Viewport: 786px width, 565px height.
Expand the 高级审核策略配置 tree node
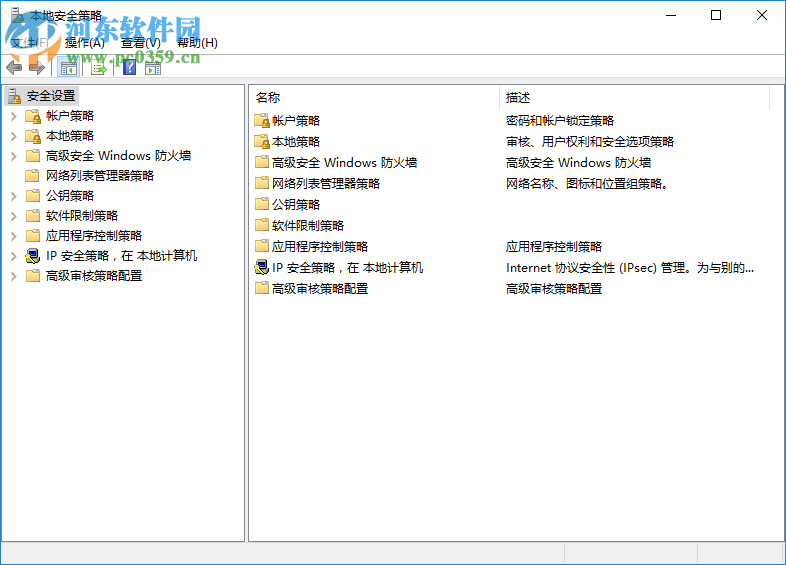tap(14, 276)
